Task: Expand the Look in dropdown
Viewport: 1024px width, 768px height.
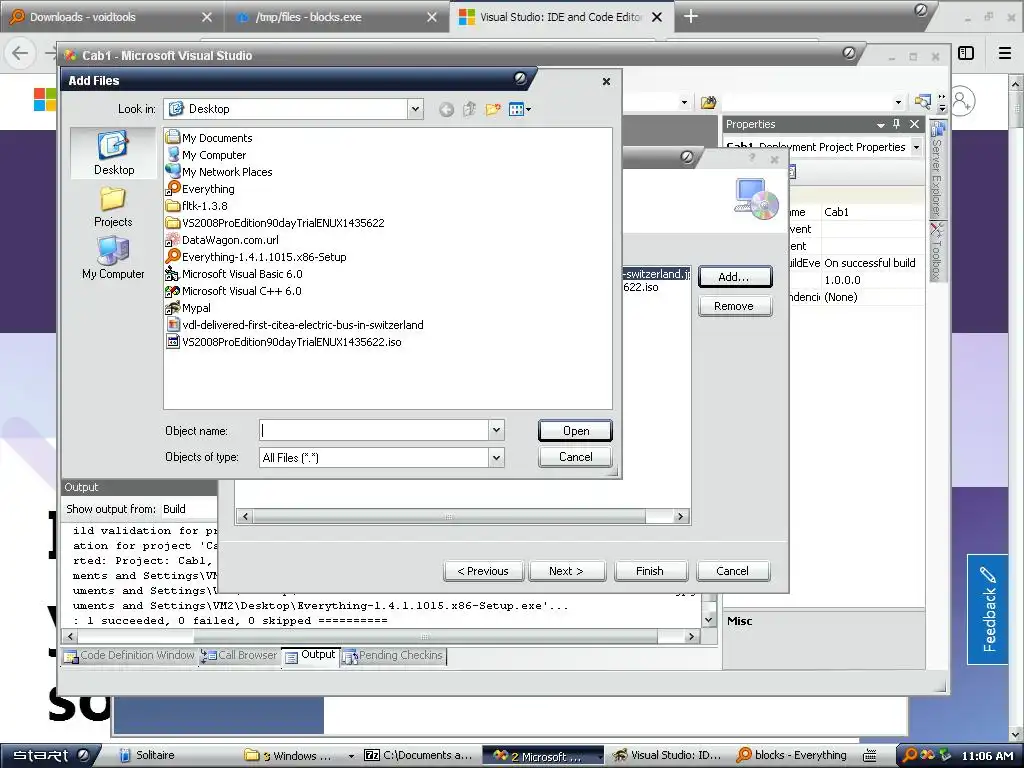Action: pos(415,109)
